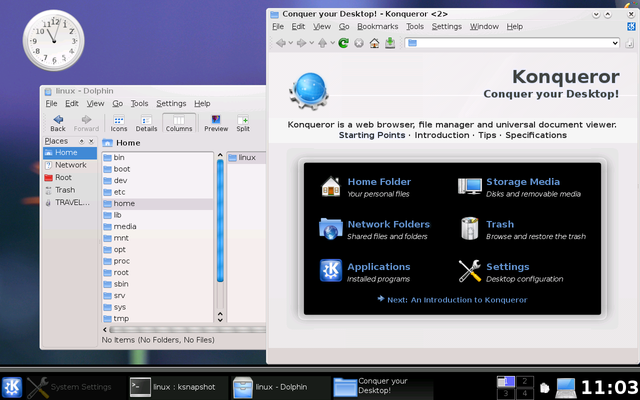Open Dolphin Tools menu
640x400 pixels.
(139, 104)
